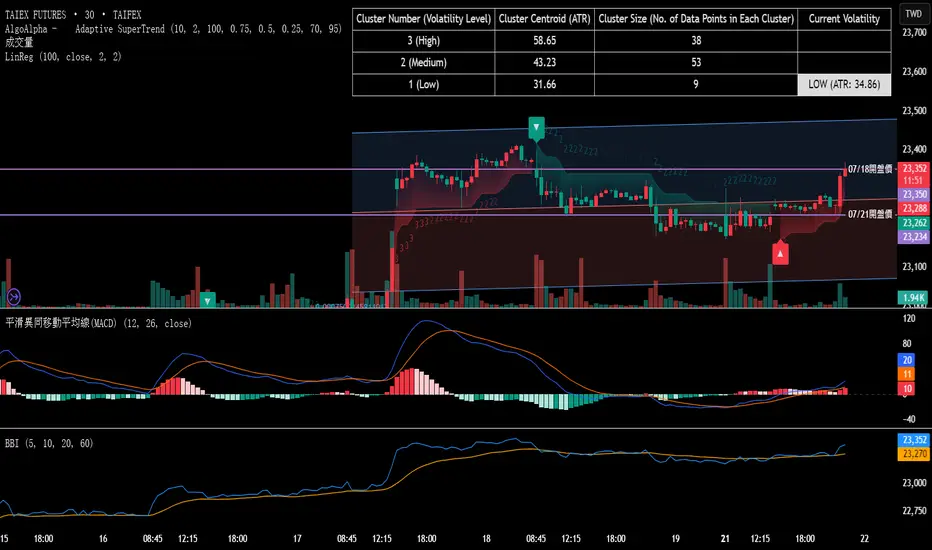Select the 成交量 volume indicator legend
Screen dimensions: 932x550
coord(19,42)
